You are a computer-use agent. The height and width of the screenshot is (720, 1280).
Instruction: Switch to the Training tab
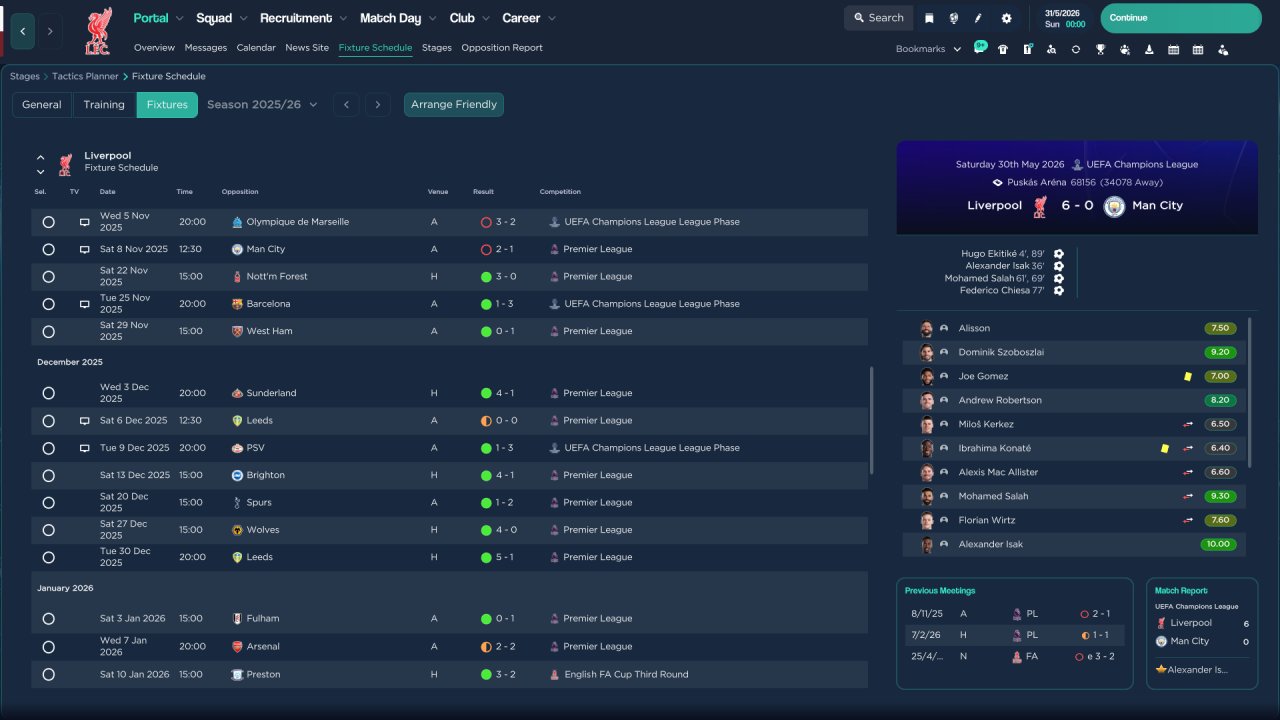[x=104, y=104]
